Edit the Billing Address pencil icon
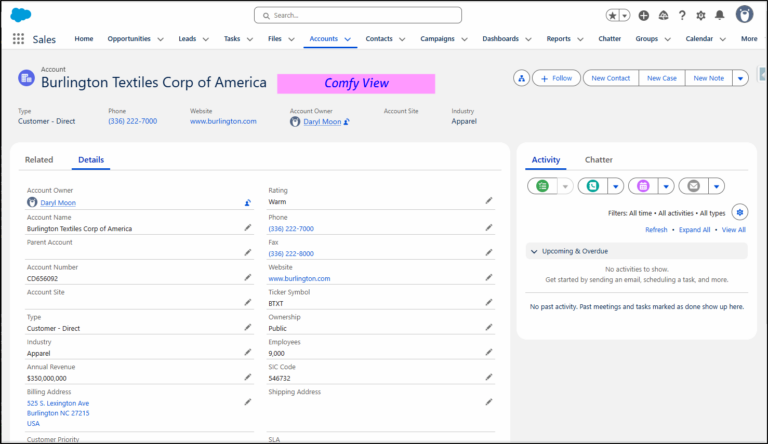768x444 pixels. [248, 402]
